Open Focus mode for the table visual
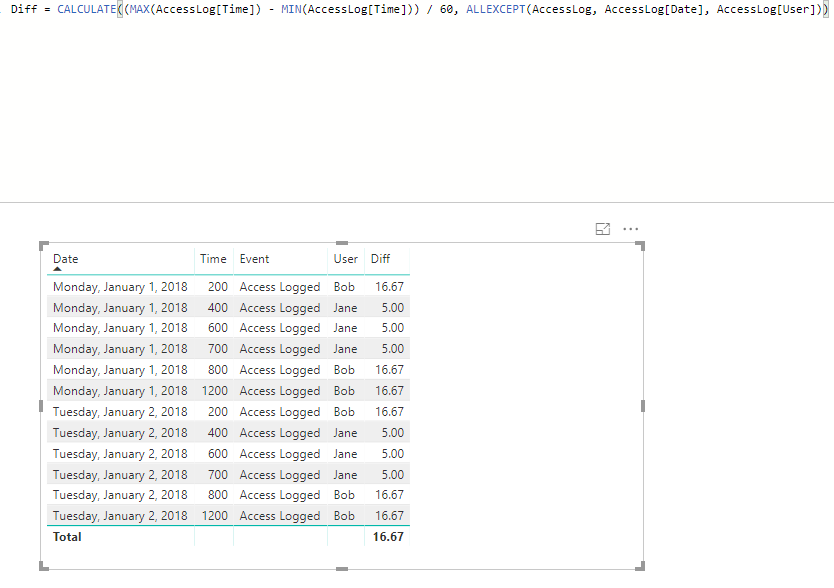834x588 pixels. pyautogui.click(x=603, y=229)
